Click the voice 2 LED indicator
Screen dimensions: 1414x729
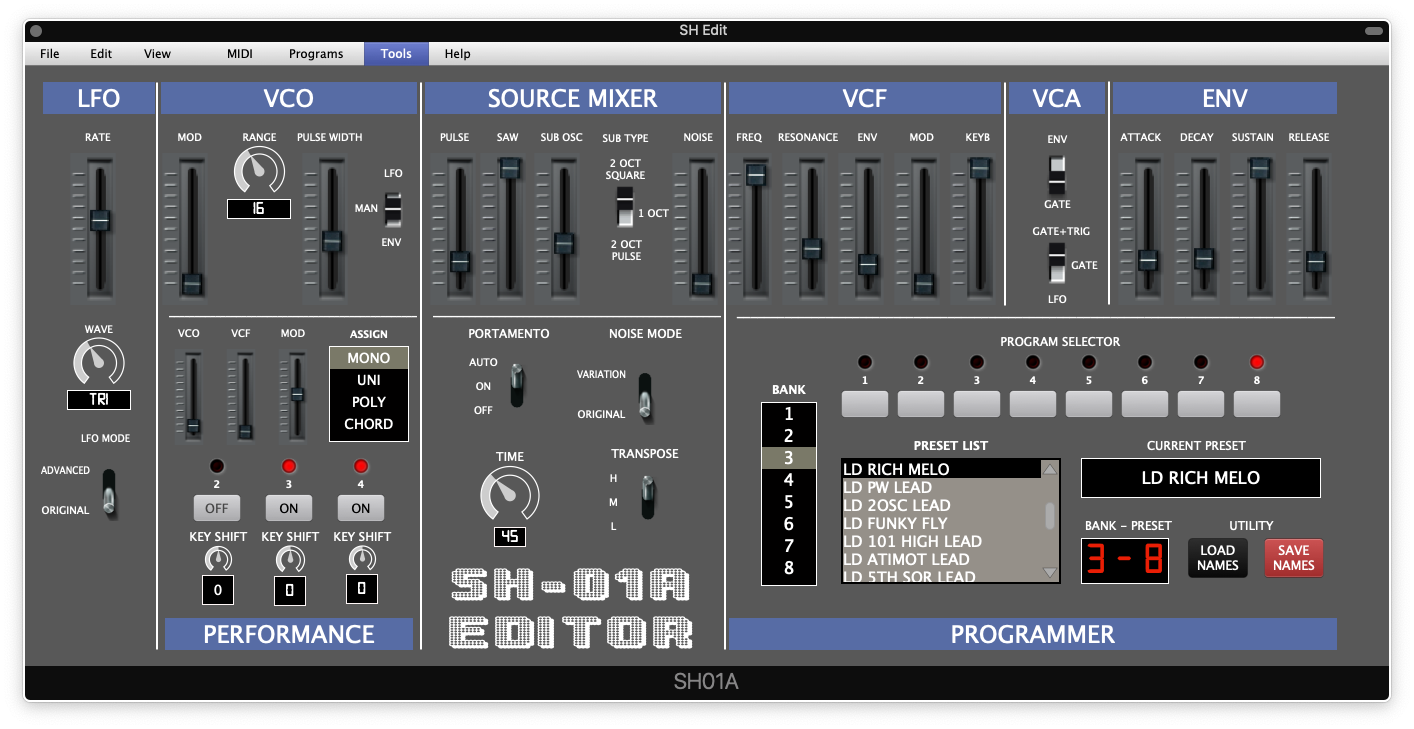[x=217, y=466]
